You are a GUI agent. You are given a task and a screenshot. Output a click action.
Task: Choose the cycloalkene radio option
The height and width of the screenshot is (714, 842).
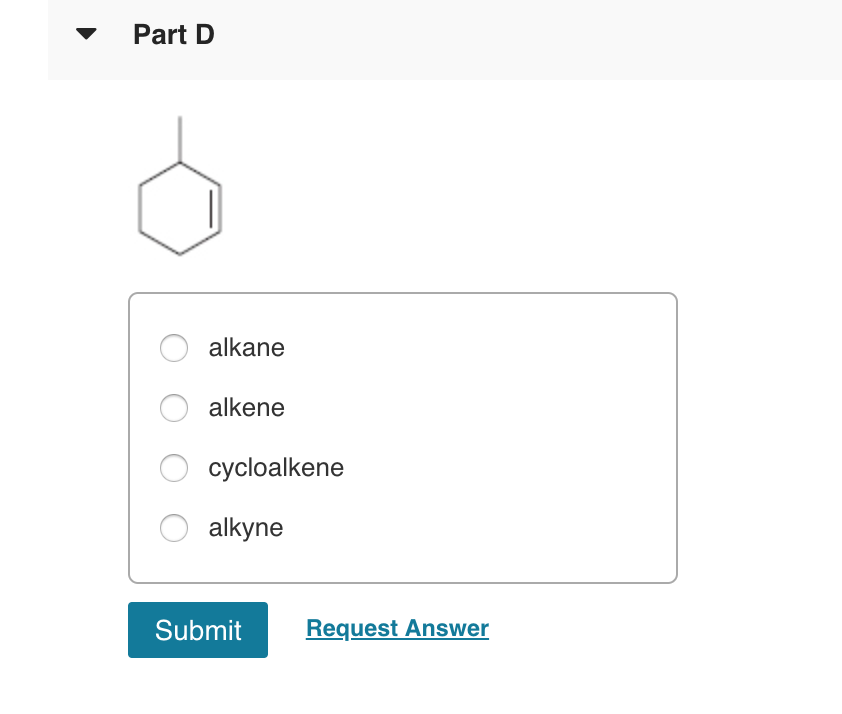point(174,468)
